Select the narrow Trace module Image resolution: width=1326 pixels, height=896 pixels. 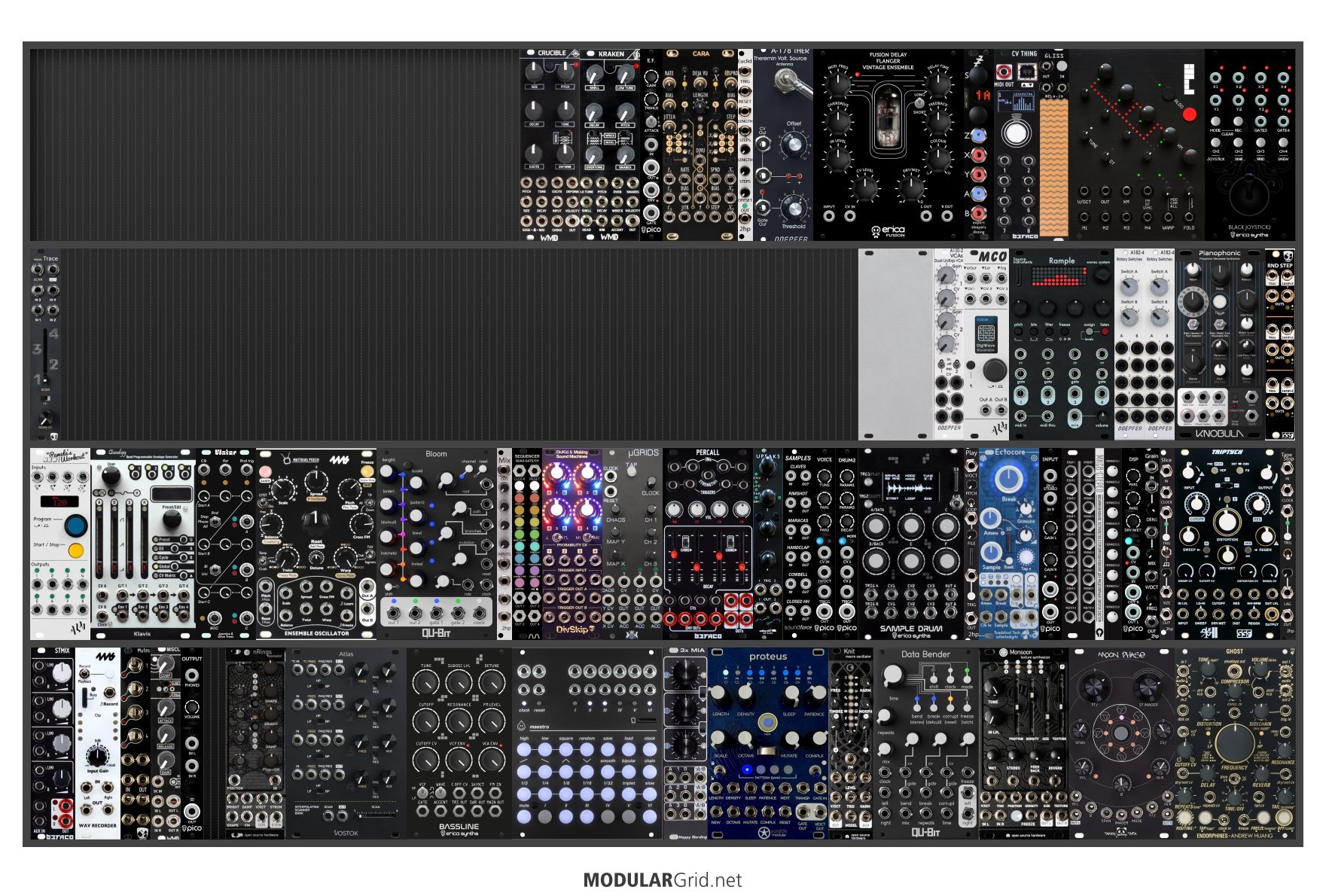coord(45,344)
